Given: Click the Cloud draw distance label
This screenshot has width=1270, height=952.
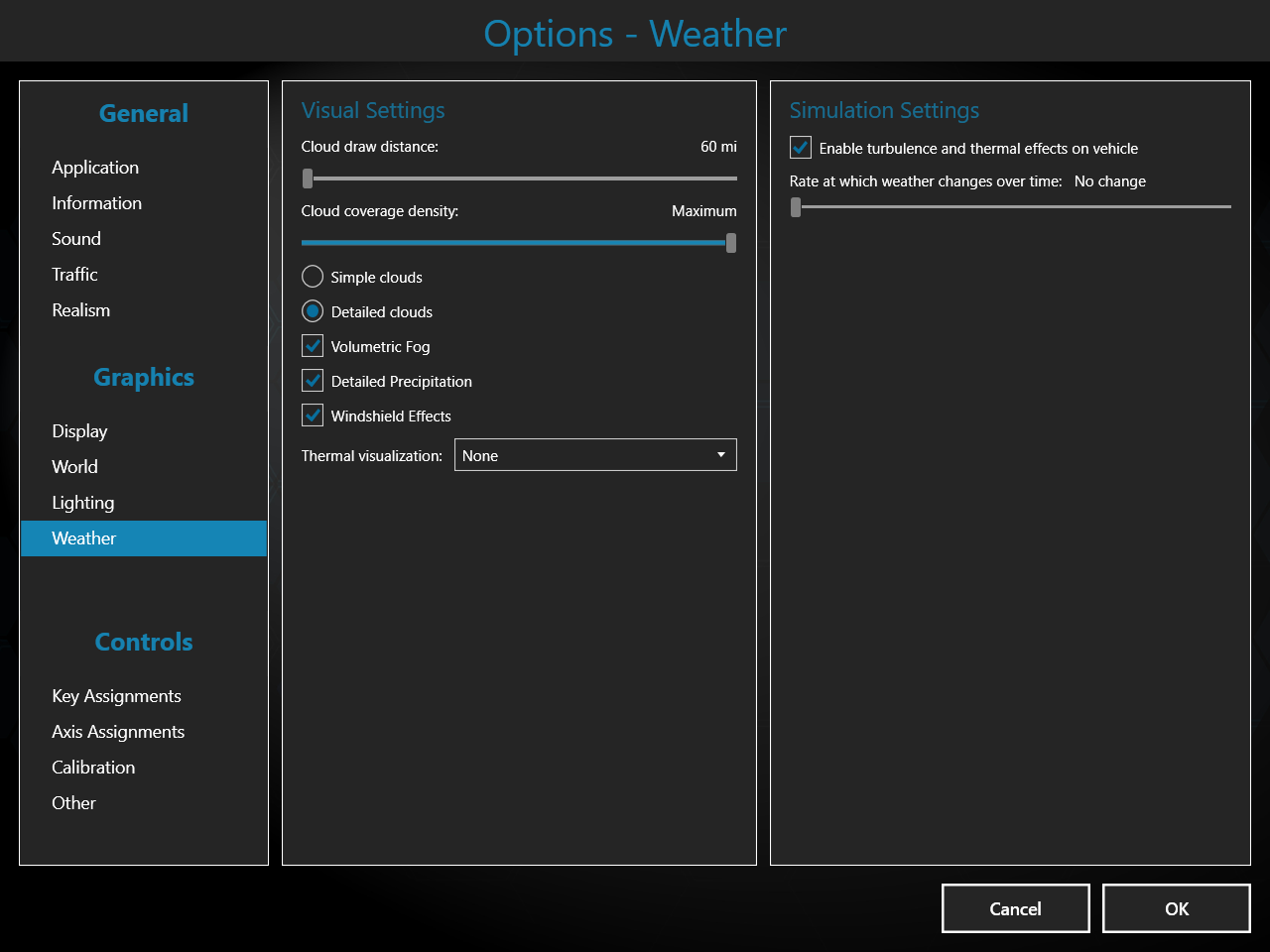Looking at the screenshot, I should click(x=370, y=147).
